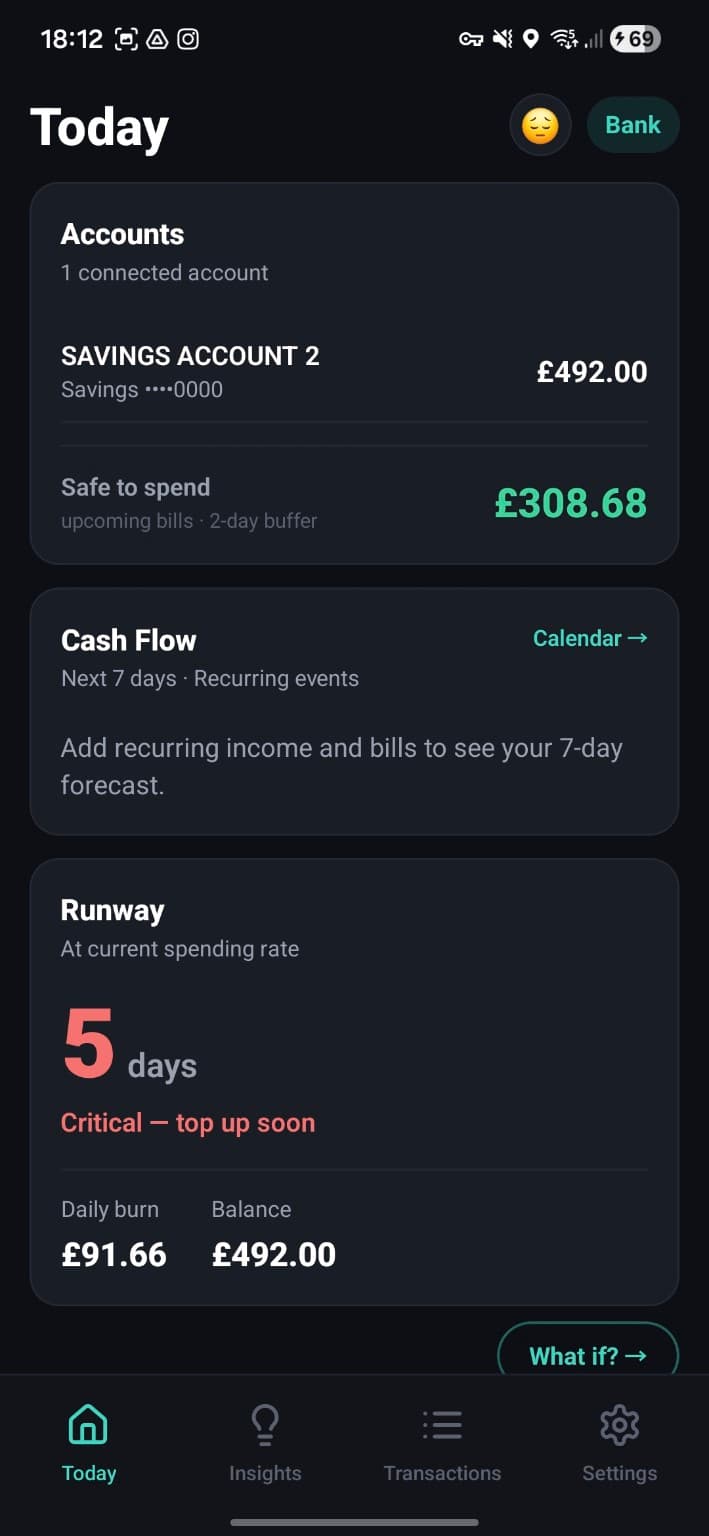The height and width of the screenshot is (1536, 709).
Task: Switch to the Insights tab label
Action: point(265,1473)
